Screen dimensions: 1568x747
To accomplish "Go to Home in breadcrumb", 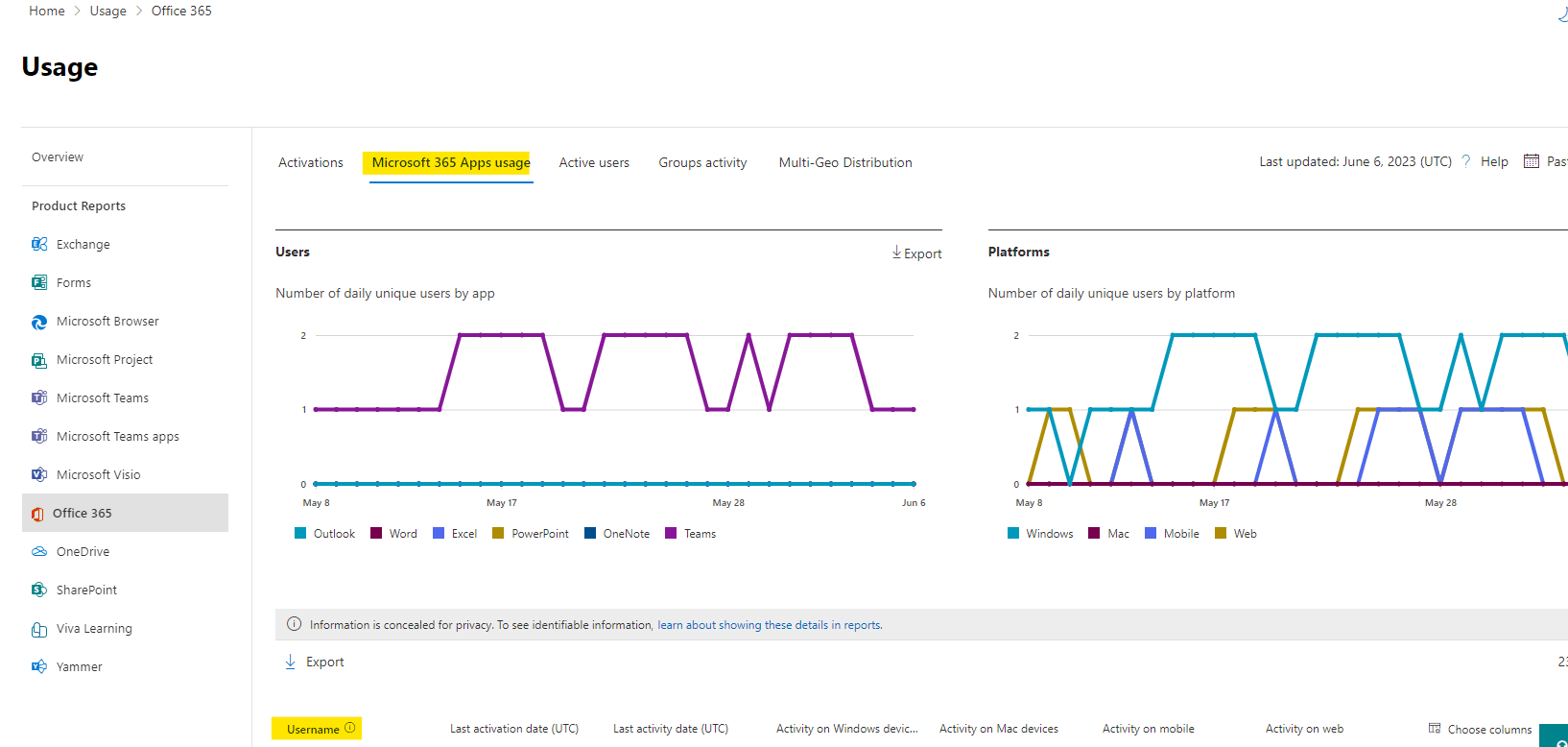I will click(x=47, y=11).
